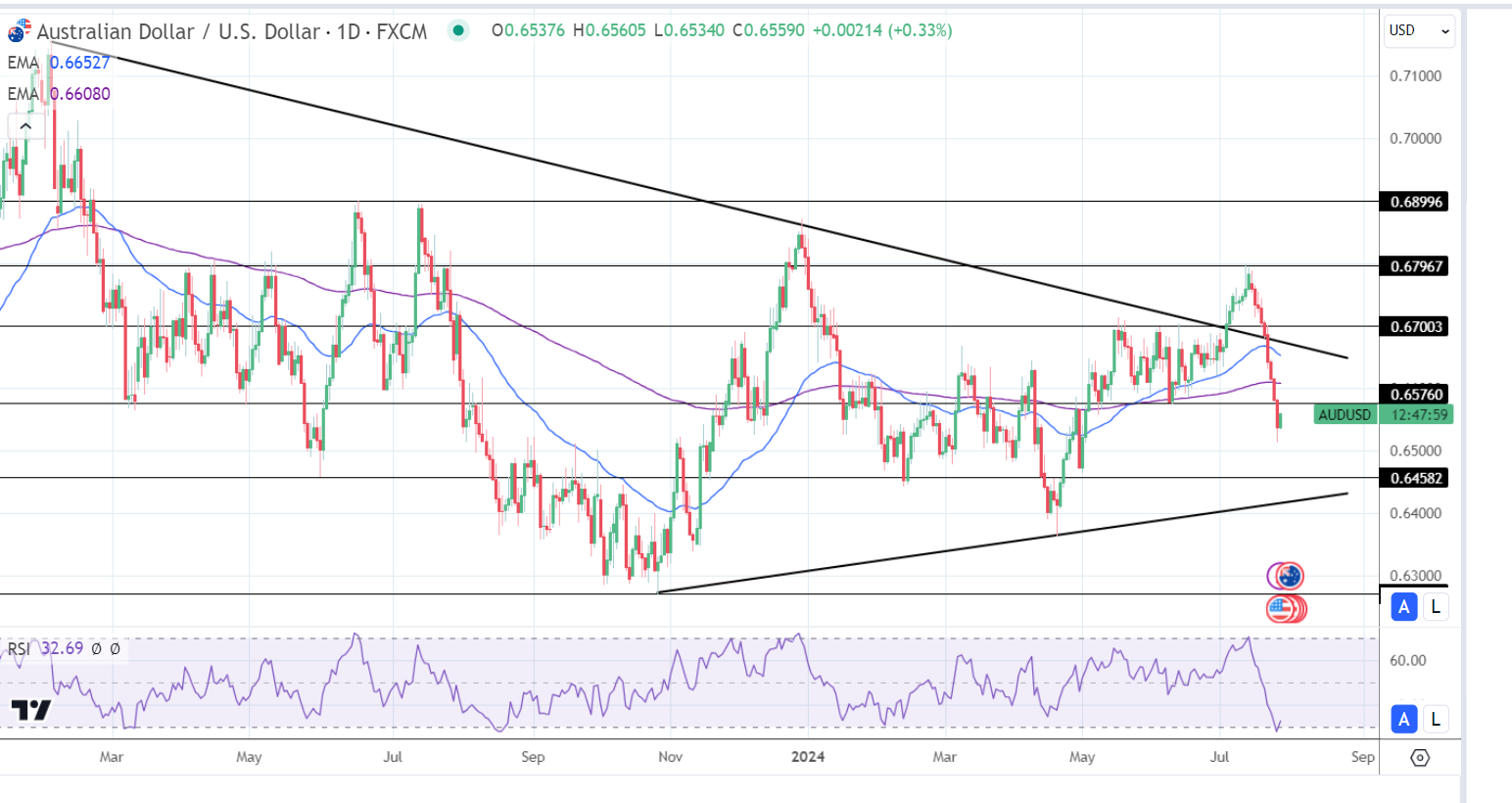Click the 0.67967 horizontal line price tag
Image resolution: width=1512 pixels, height=803 pixels.
pyautogui.click(x=1416, y=265)
